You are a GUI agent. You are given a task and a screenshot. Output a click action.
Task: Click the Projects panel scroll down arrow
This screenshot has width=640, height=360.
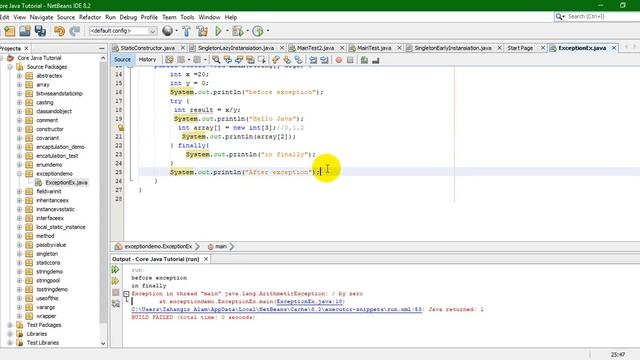(103, 344)
